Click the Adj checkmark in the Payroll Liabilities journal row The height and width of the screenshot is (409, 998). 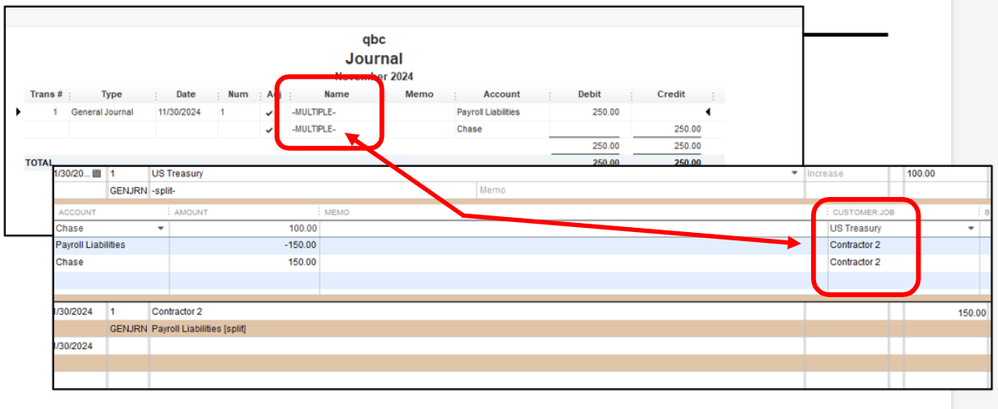click(x=269, y=113)
